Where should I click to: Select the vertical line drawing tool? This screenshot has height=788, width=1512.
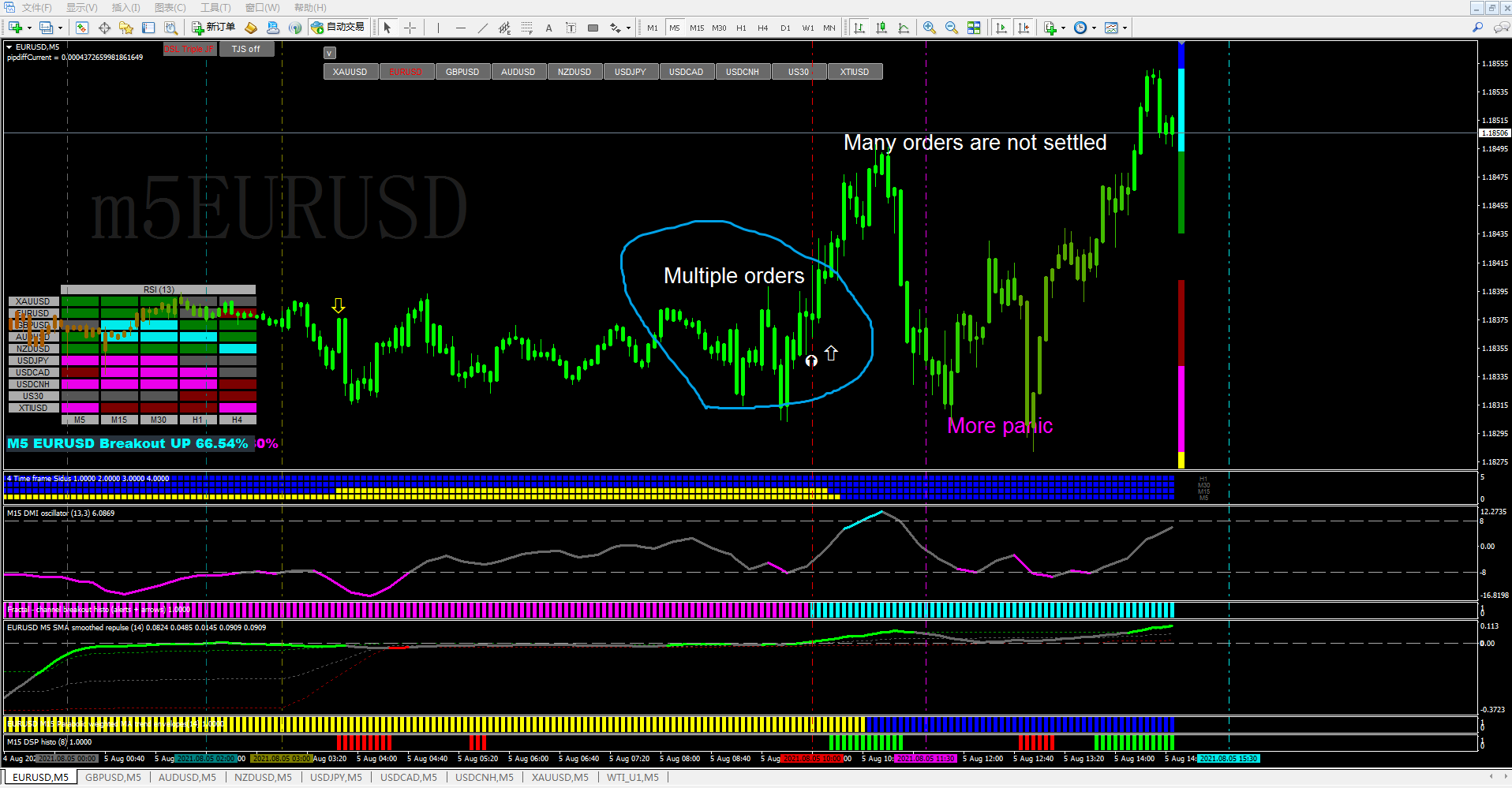[438, 28]
